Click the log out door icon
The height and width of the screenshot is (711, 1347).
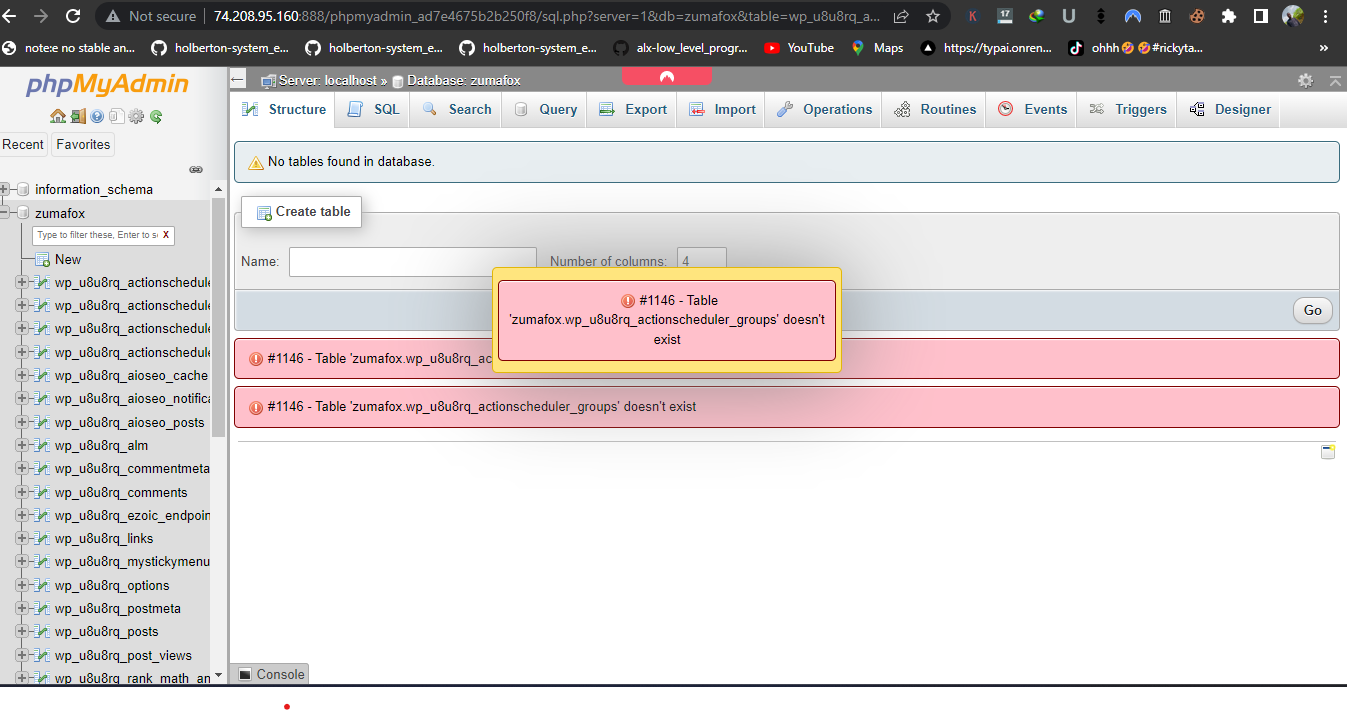(77, 117)
